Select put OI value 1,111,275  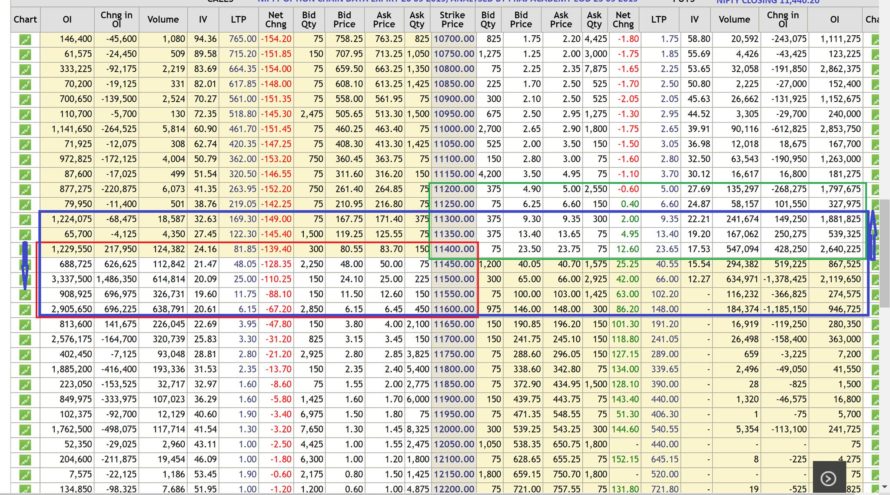840,39
